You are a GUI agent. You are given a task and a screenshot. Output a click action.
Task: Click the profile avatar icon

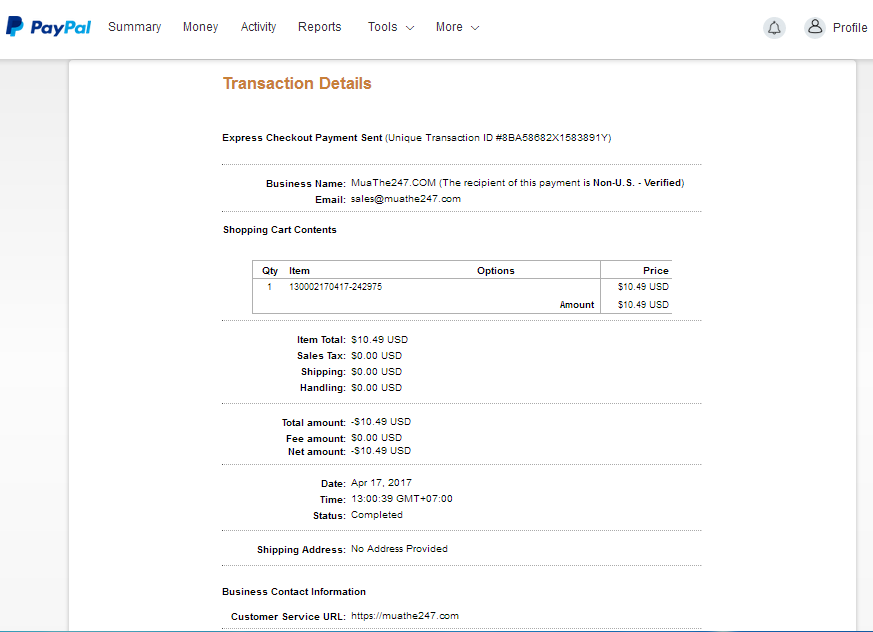pyautogui.click(x=815, y=27)
